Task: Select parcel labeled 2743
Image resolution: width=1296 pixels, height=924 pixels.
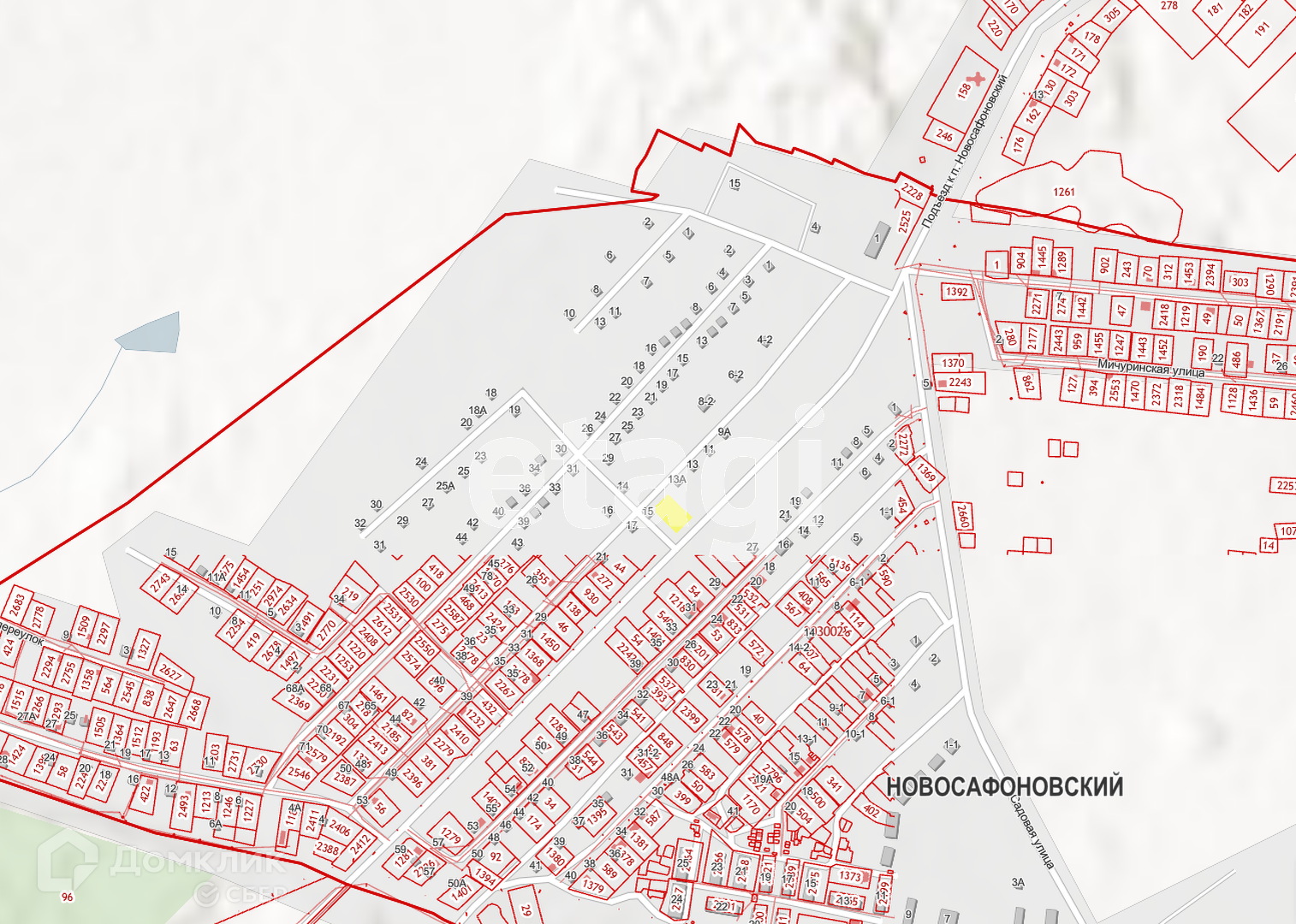Action: coord(160,583)
